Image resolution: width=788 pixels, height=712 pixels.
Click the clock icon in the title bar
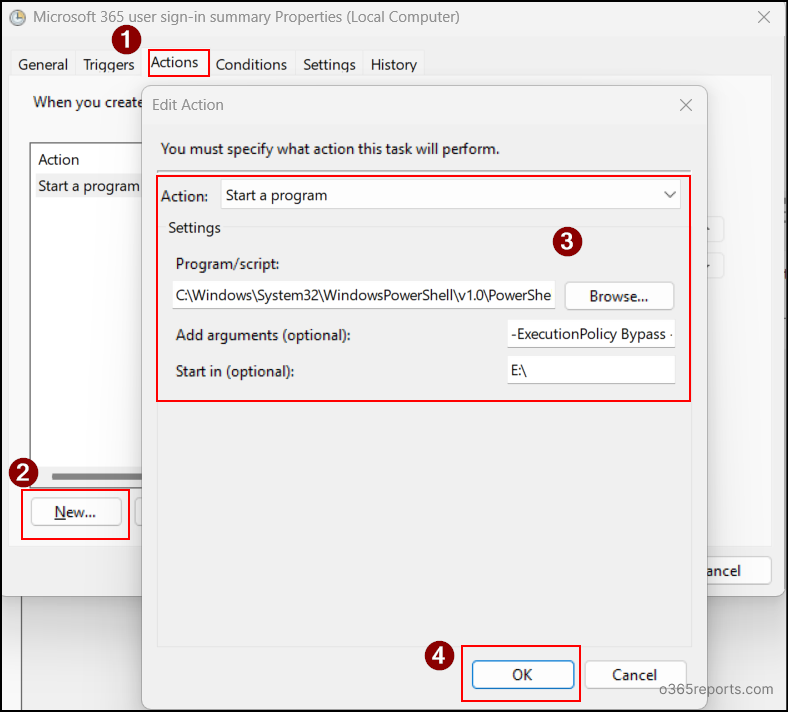pyautogui.click(x=16, y=17)
